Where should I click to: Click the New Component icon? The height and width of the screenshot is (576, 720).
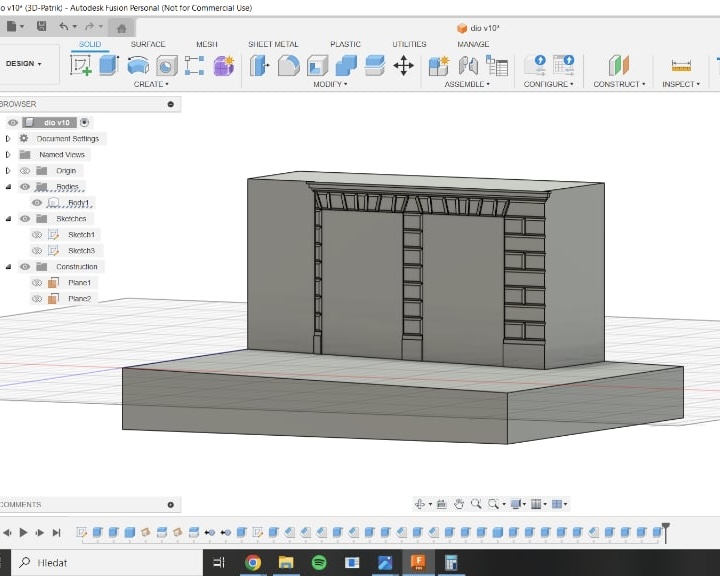(x=439, y=65)
